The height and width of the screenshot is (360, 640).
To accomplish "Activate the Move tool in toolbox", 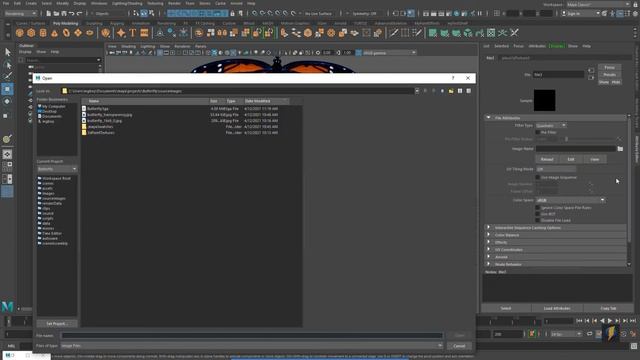I will pyautogui.click(x=7, y=89).
